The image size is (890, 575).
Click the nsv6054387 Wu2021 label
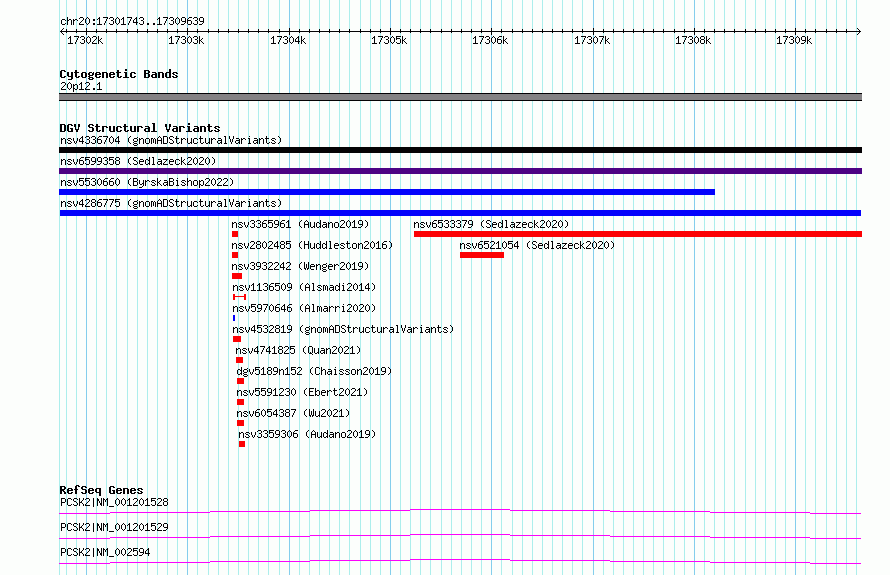click(293, 413)
